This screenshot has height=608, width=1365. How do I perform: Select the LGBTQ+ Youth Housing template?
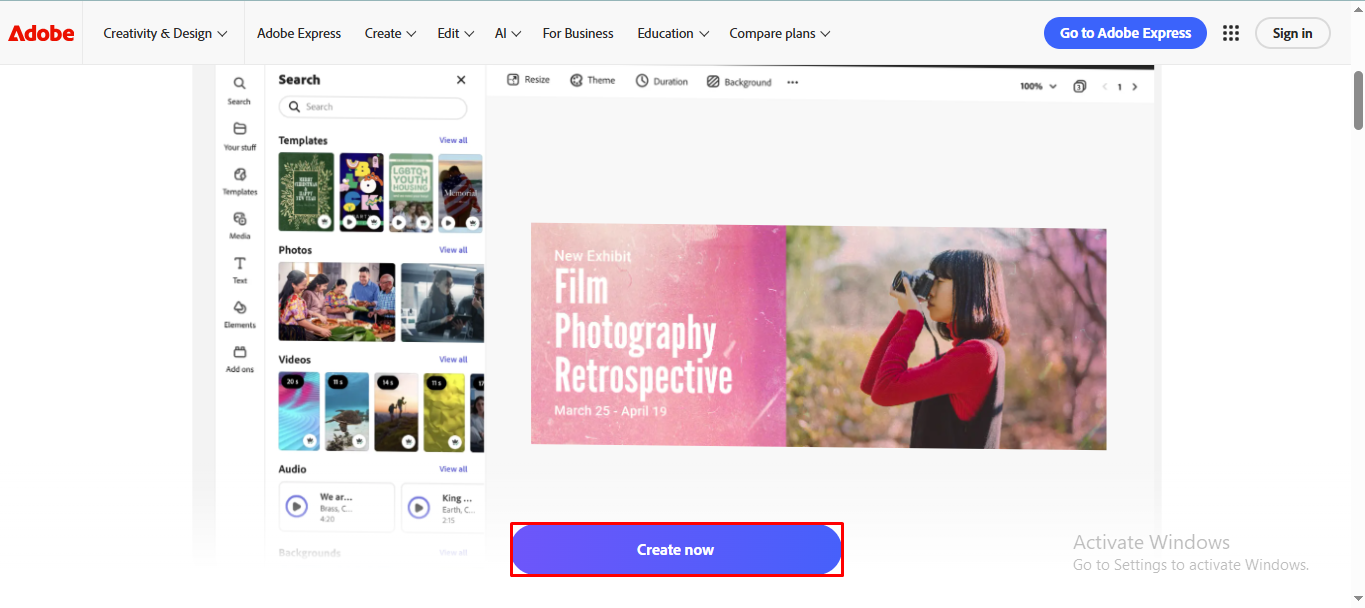411,193
